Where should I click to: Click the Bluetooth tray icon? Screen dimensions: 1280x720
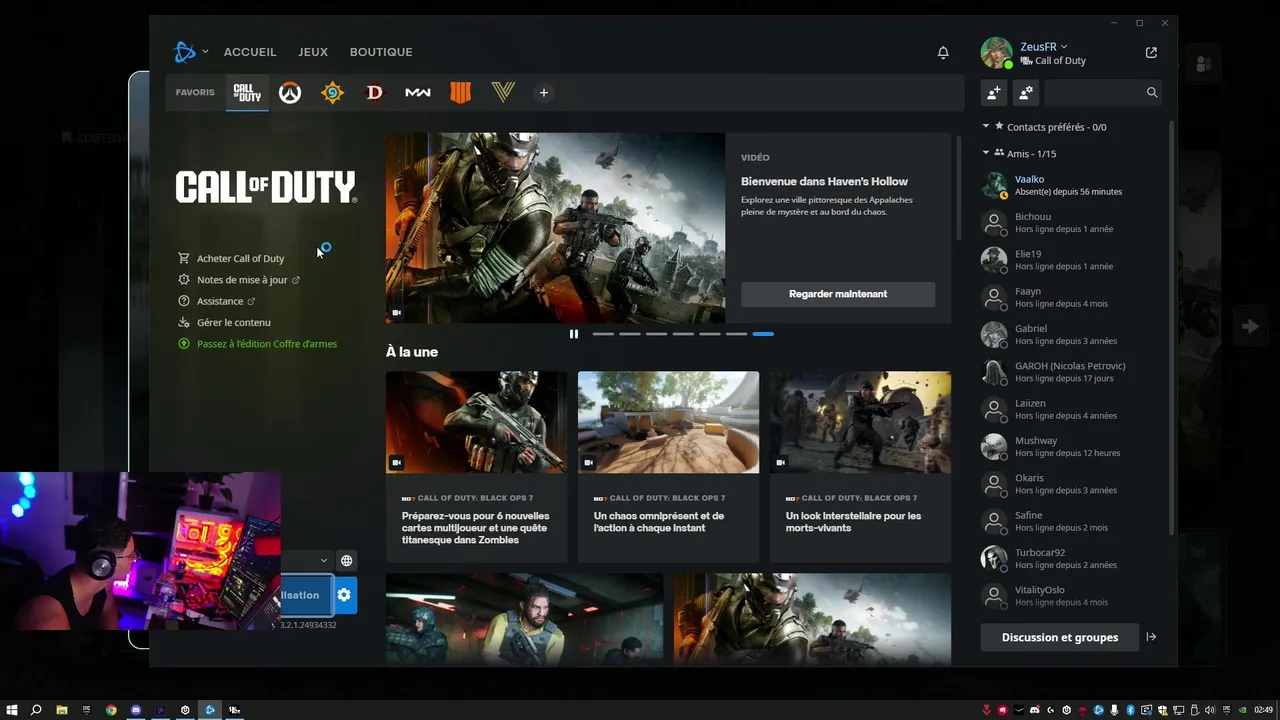[1131, 710]
